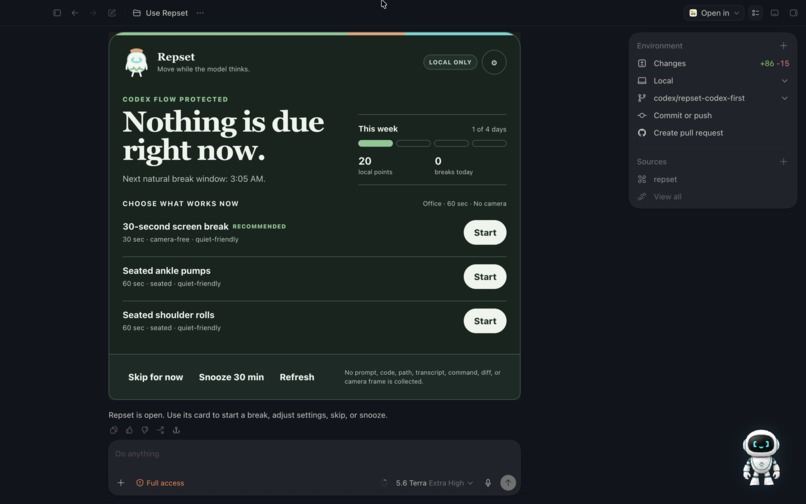Click the +86 -15 diff count
806x504 pixels.
point(774,63)
